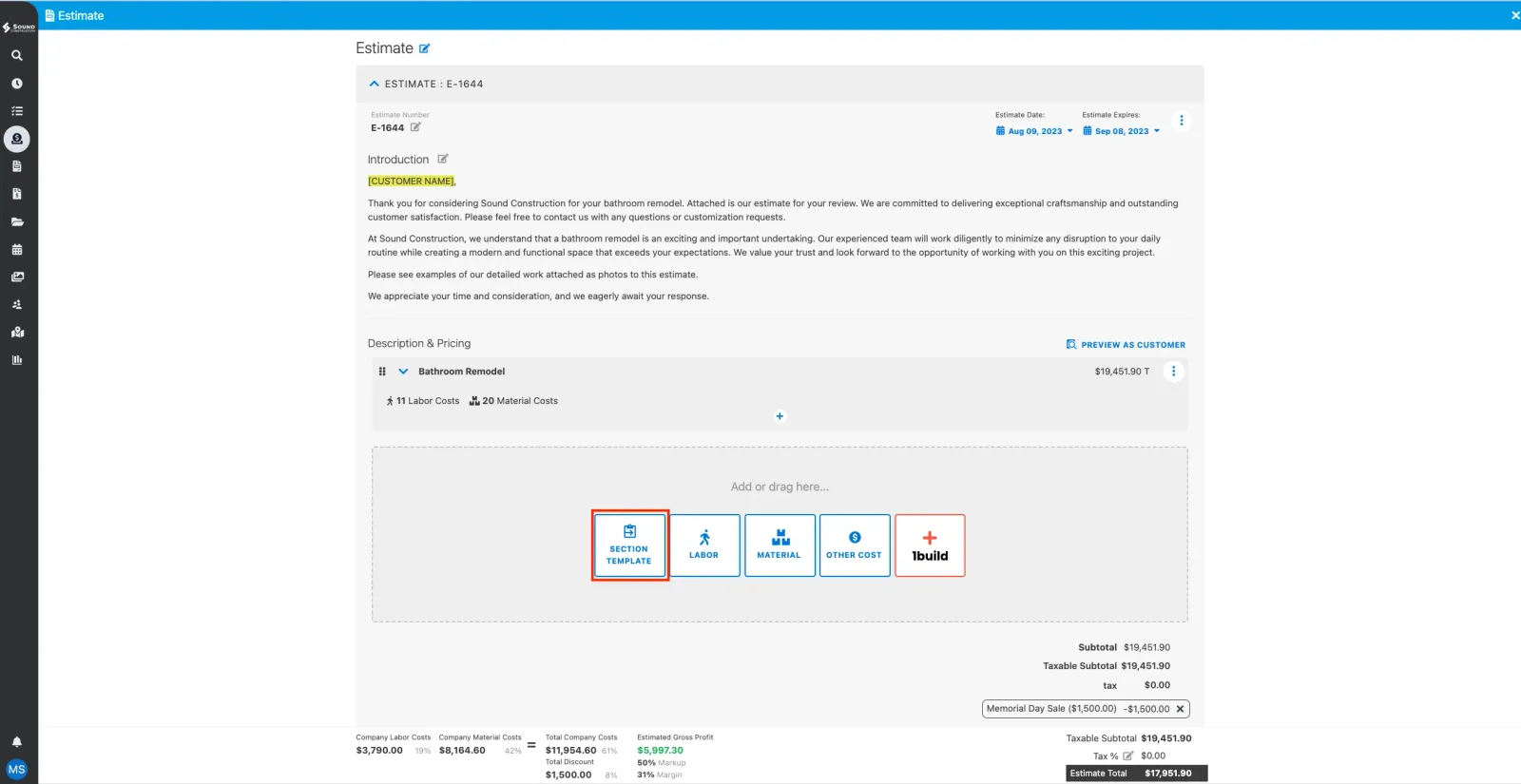The height and width of the screenshot is (784, 1521).
Task: Open the MS user avatar
Action: [17, 769]
